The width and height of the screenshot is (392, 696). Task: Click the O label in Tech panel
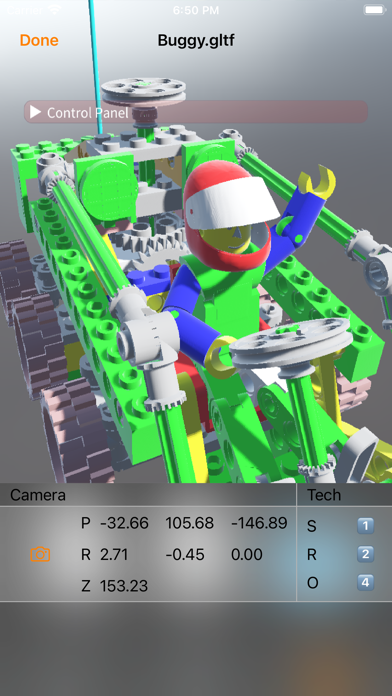[313, 583]
